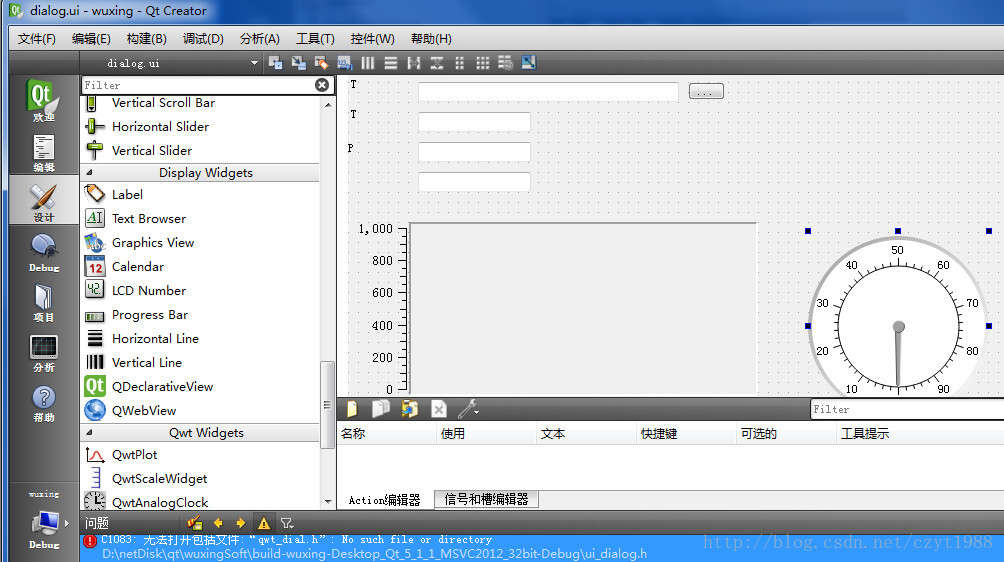The image size is (1004, 562).
Task: Open the Analyze (分析) mode icon
Action: [x=44, y=353]
